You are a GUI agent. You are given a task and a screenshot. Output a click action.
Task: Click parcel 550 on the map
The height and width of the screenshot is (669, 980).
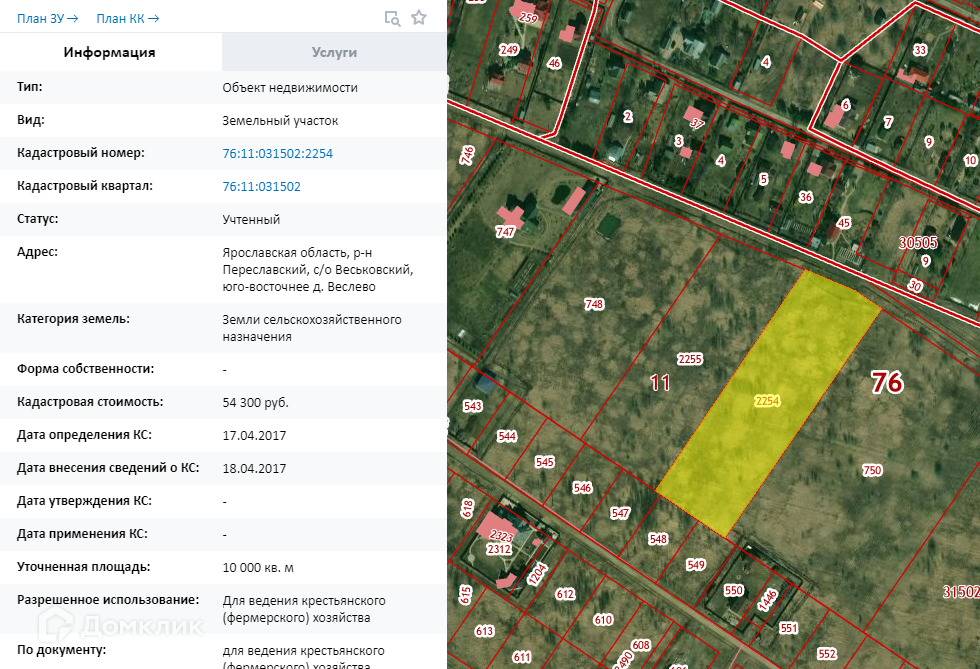734,591
